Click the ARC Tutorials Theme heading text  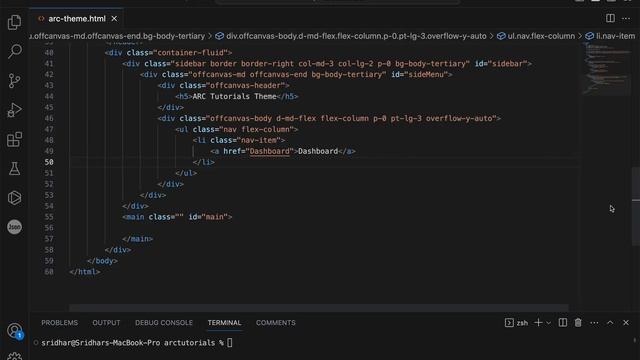(x=234, y=96)
